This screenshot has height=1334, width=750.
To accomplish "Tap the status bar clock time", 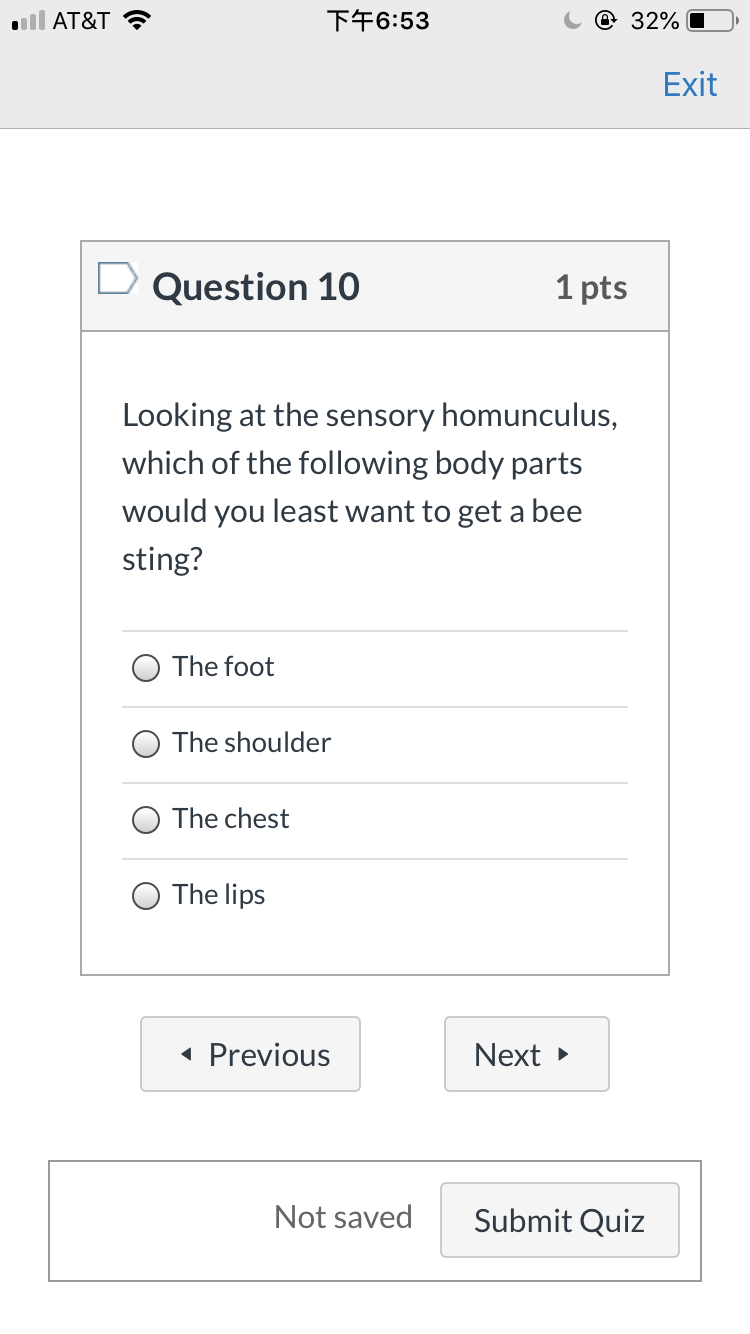I will pyautogui.click(x=378, y=20).
